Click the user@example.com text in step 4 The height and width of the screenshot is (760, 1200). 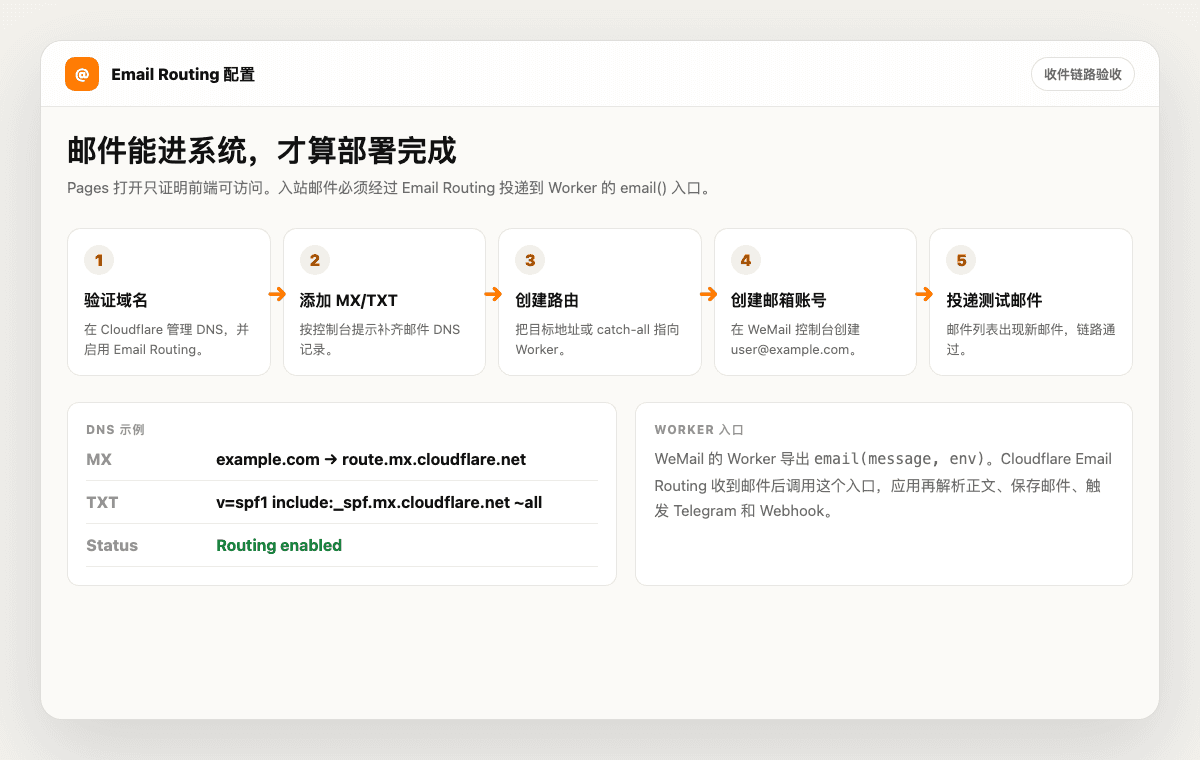pos(790,350)
